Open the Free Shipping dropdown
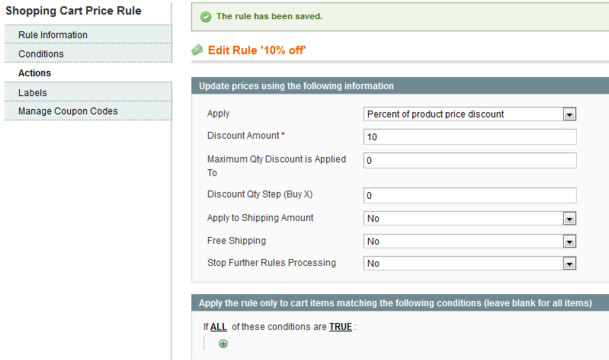The image size is (609, 360). [x=470, y=241]
